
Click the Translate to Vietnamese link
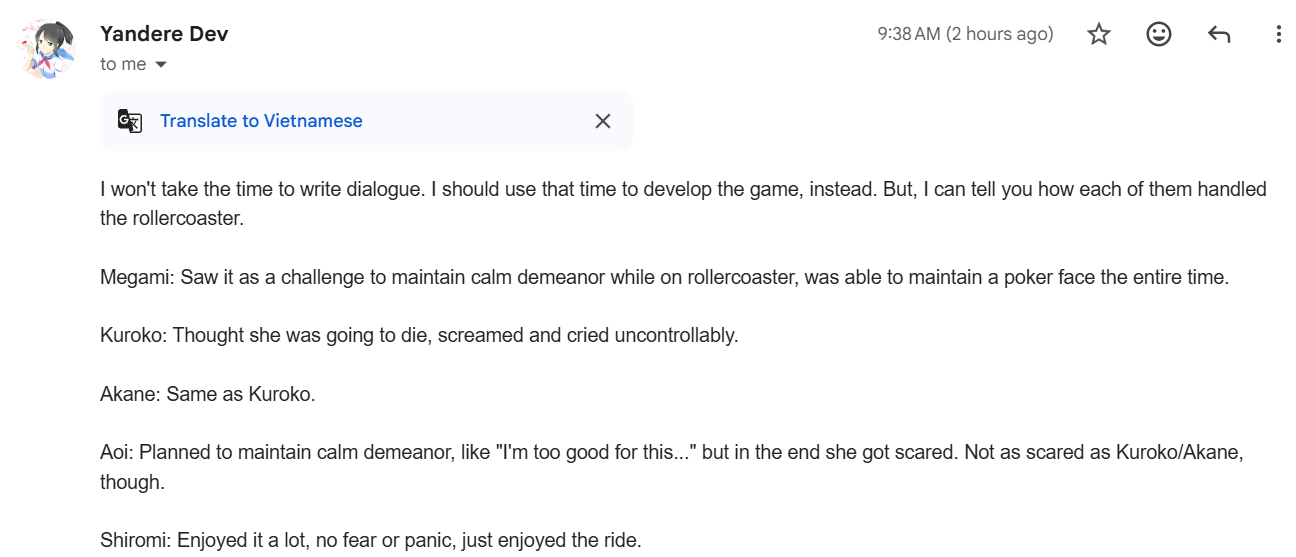(x=261, y=121)
